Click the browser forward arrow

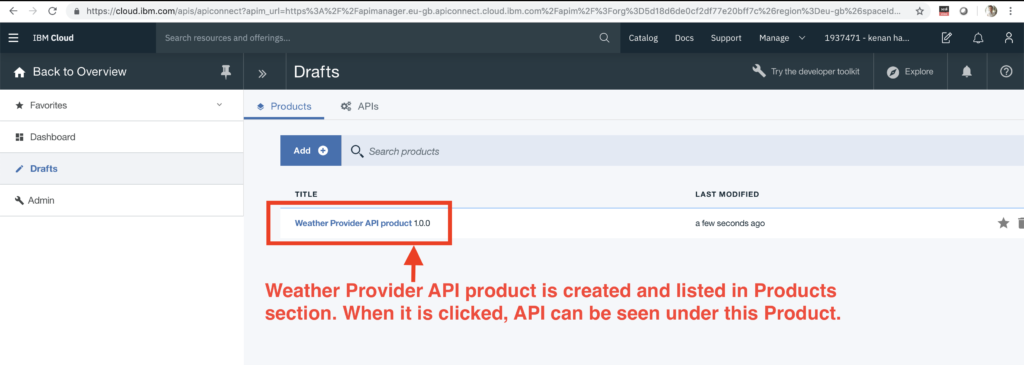point(33,11)
